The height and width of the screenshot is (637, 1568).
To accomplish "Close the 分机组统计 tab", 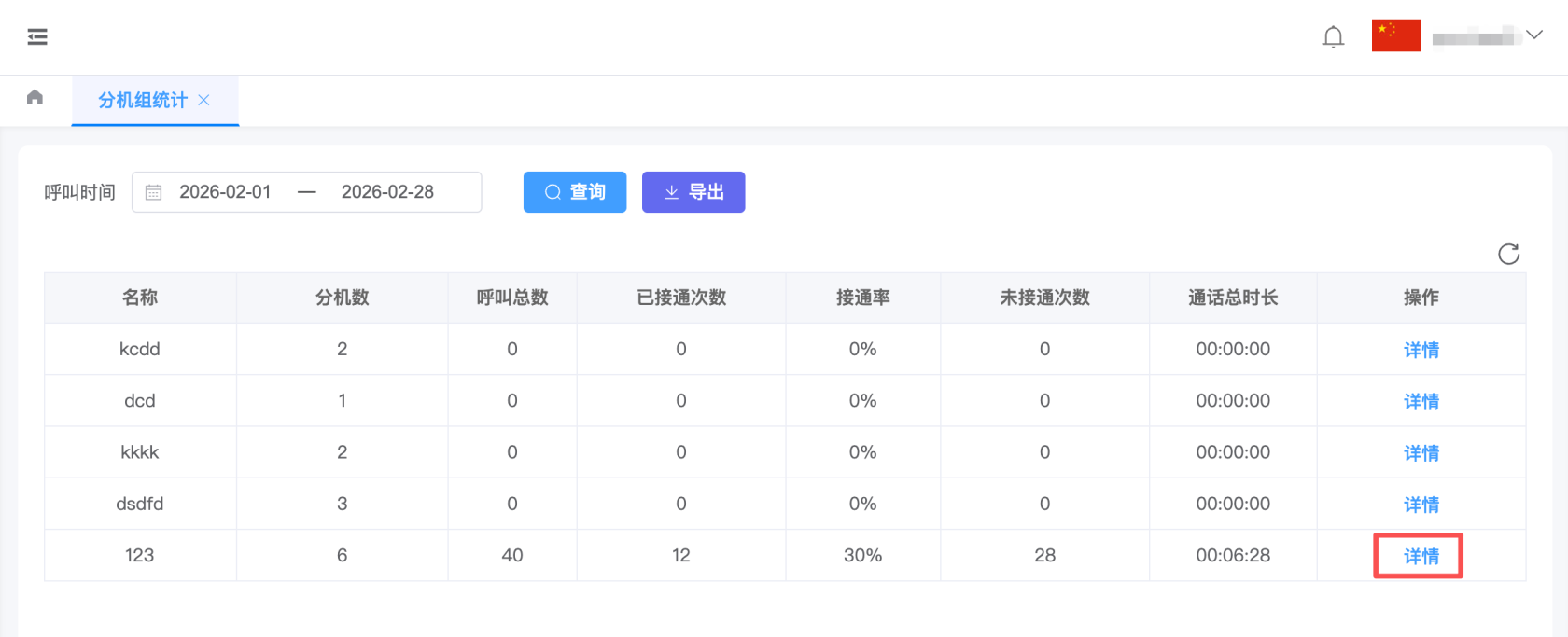I will tap(204, 100).
